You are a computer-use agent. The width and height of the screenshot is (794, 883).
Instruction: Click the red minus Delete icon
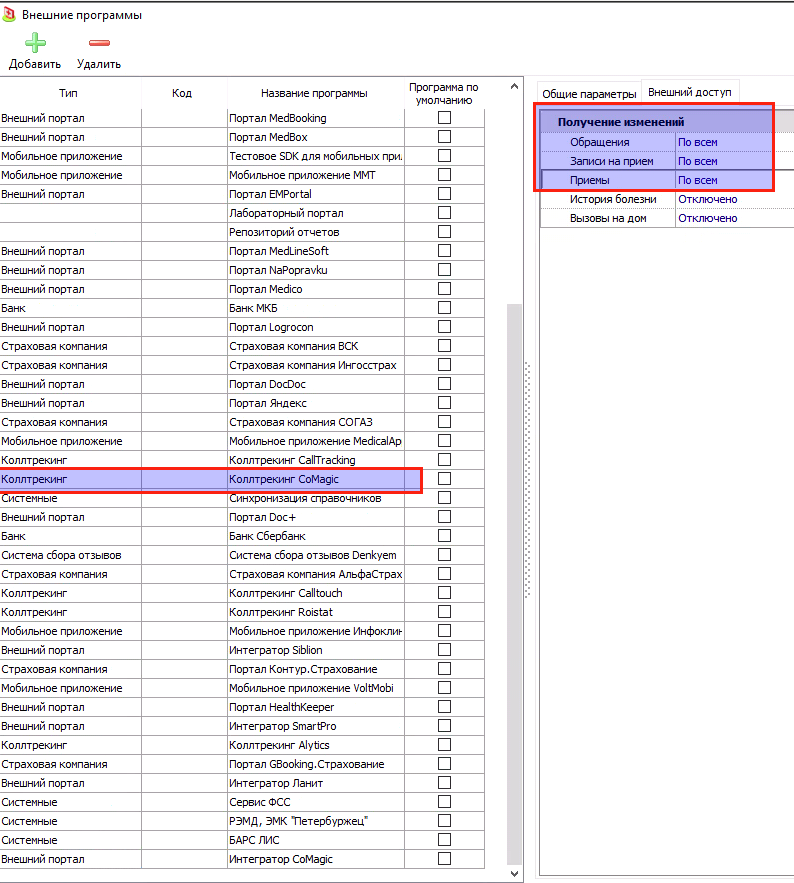coord(99,43)
